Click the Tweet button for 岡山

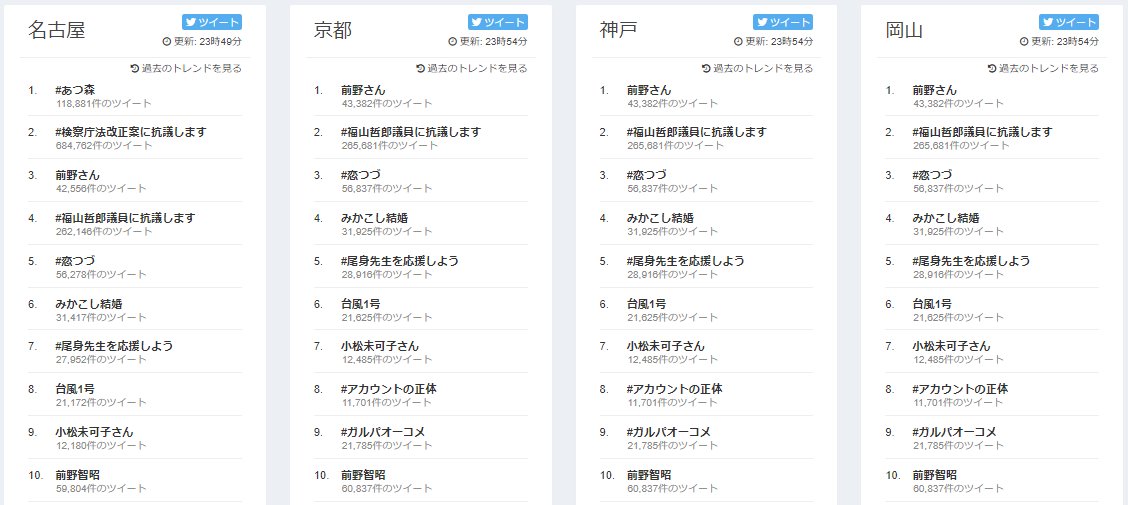1068,22
